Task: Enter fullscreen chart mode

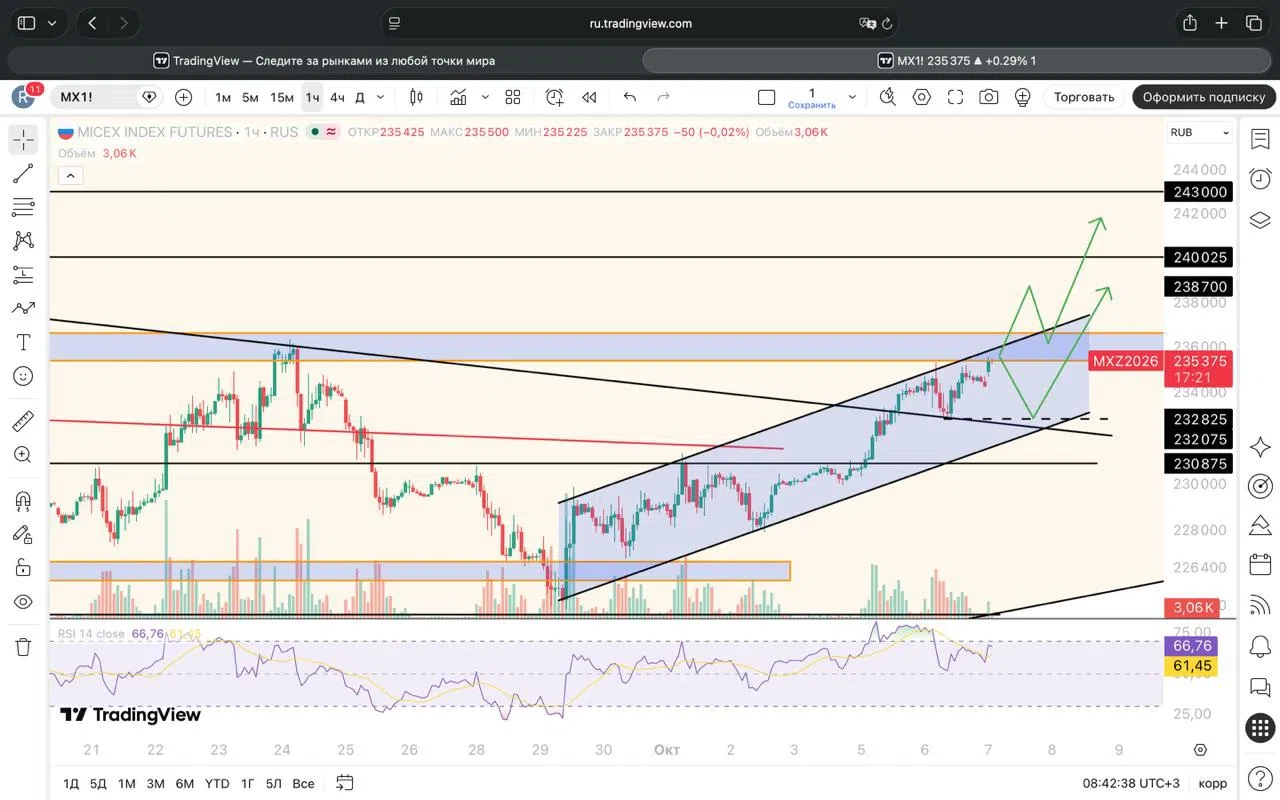Action: coord(955,97)
